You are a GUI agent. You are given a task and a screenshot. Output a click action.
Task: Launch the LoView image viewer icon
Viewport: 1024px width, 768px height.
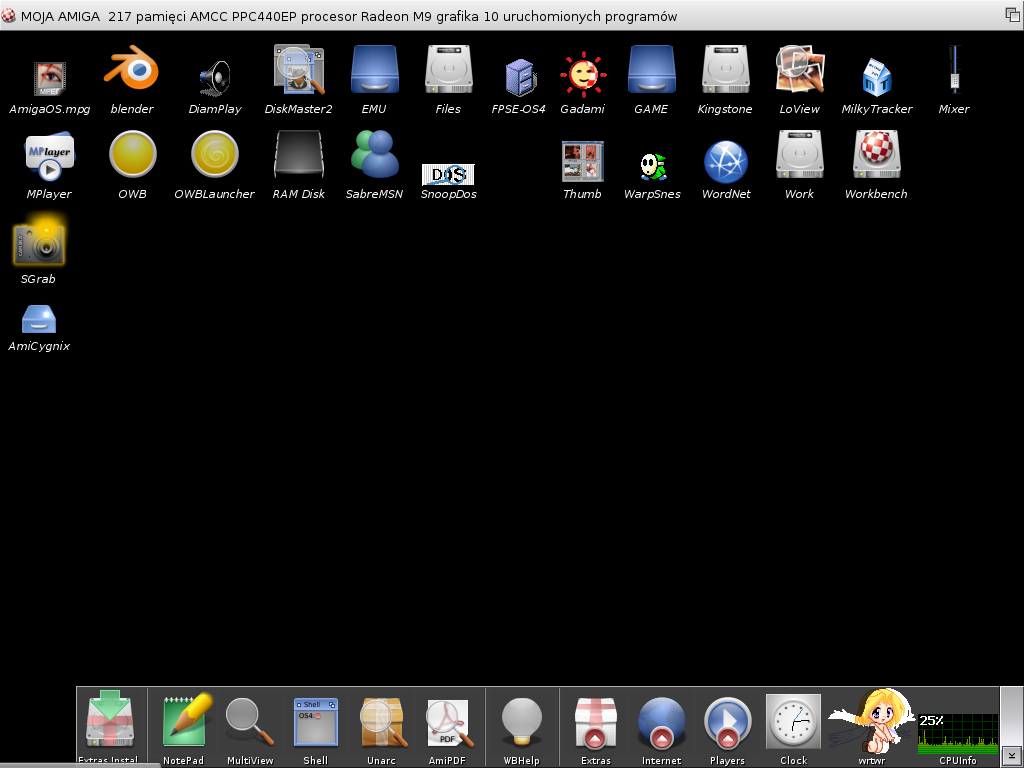click(799, 69)
